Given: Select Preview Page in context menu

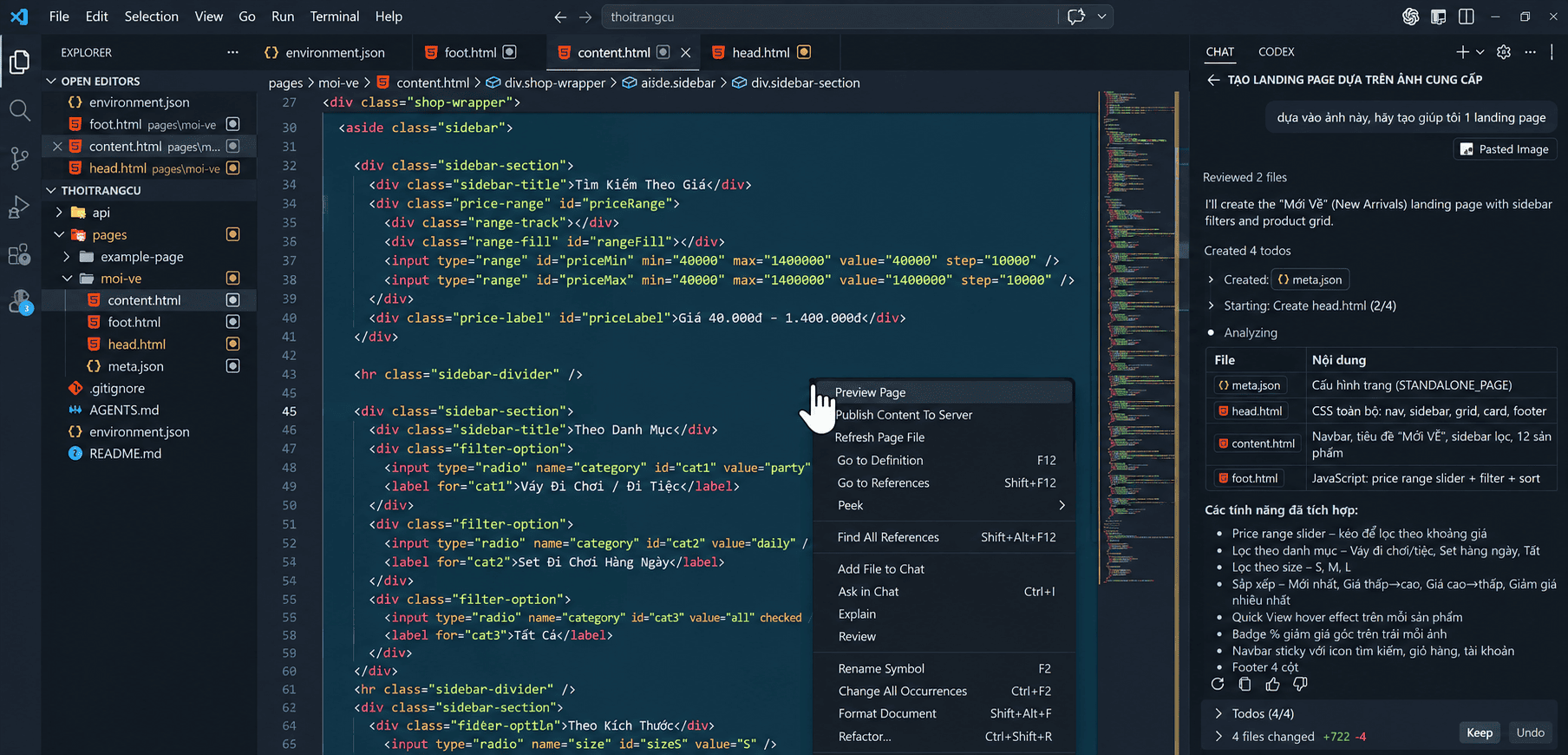Looking at the screenshot, I should click(944, 392).
